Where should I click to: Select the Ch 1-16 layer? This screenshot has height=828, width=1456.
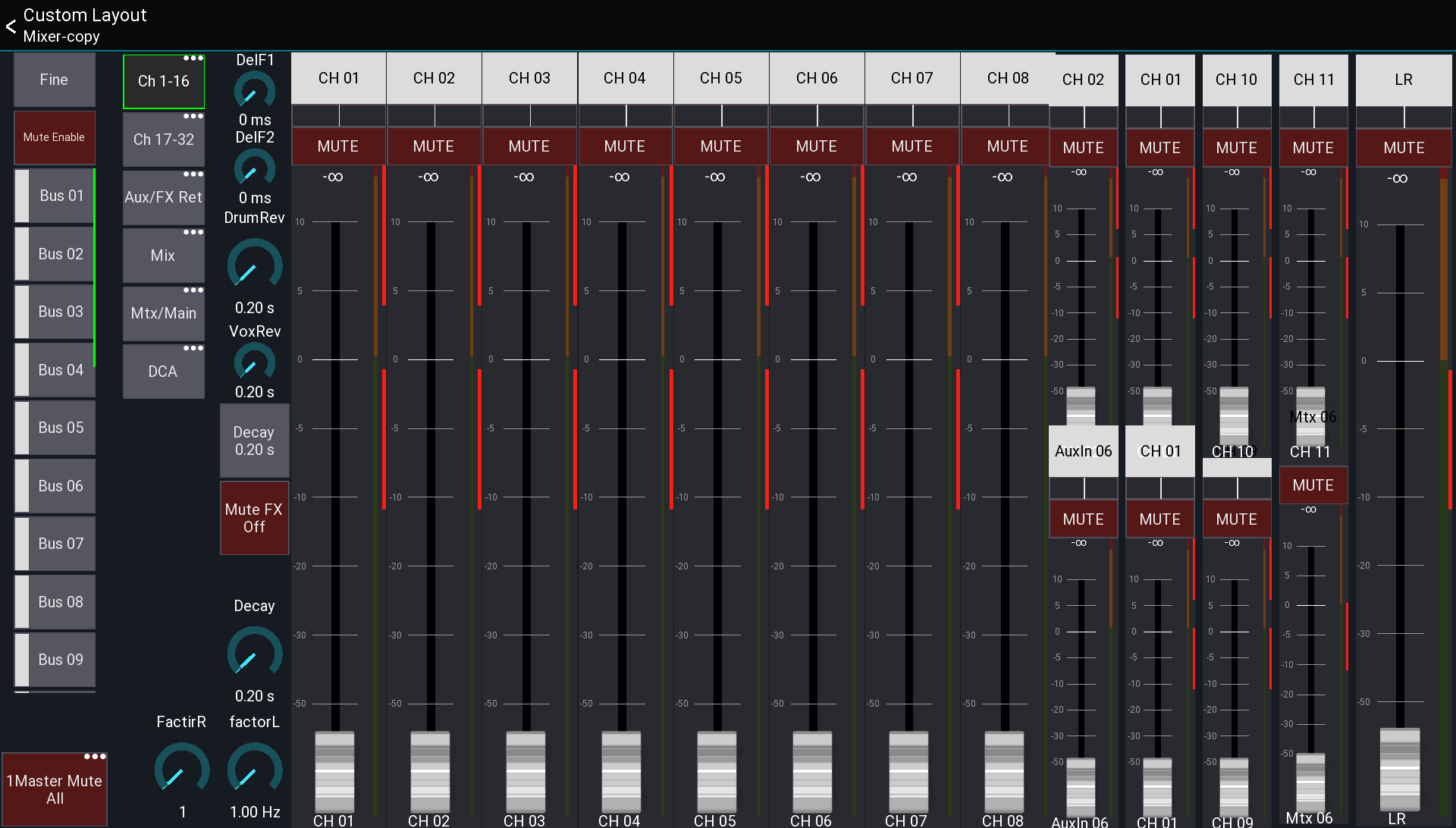[x=164, y=81]
